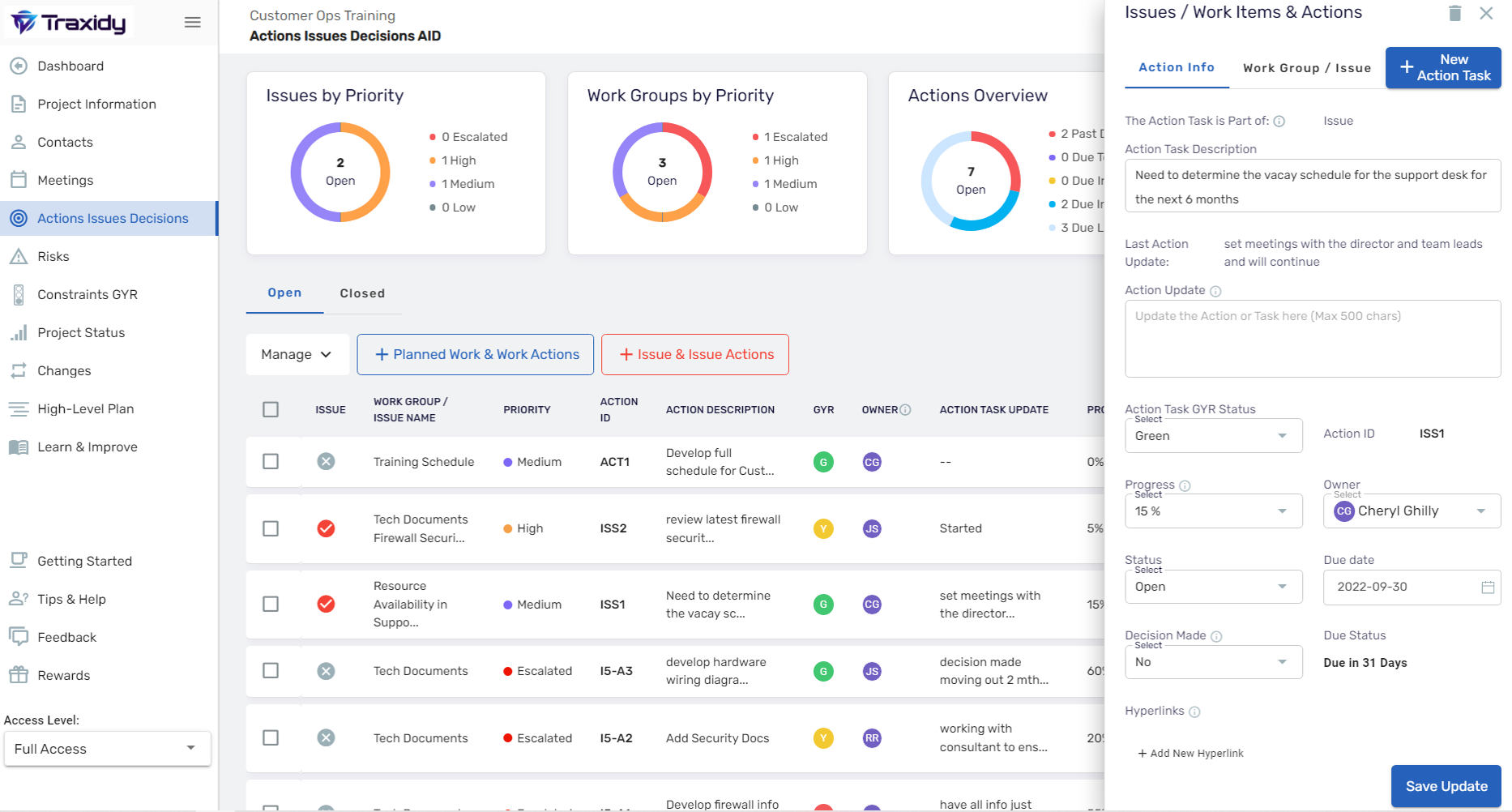Open the Progress 15 % dropdown

pyautogui.click(x=1213, y=511)
